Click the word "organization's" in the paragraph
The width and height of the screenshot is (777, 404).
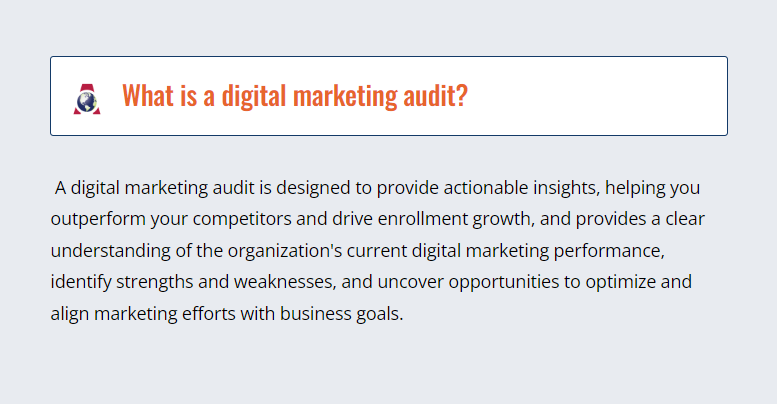coord(285,251)
